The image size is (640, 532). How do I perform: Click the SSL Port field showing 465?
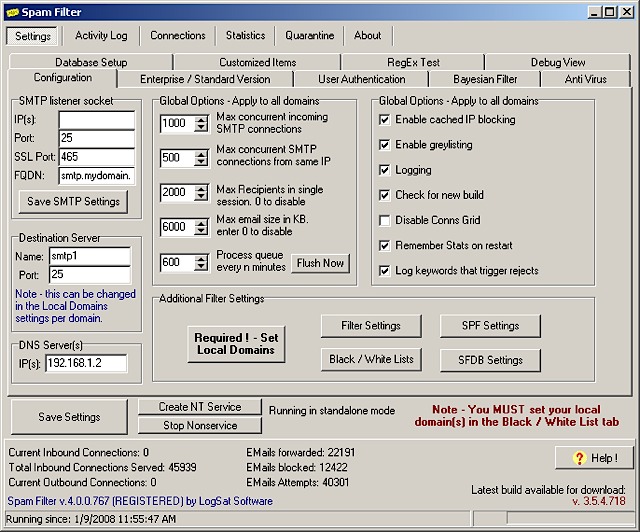(97, 157)
